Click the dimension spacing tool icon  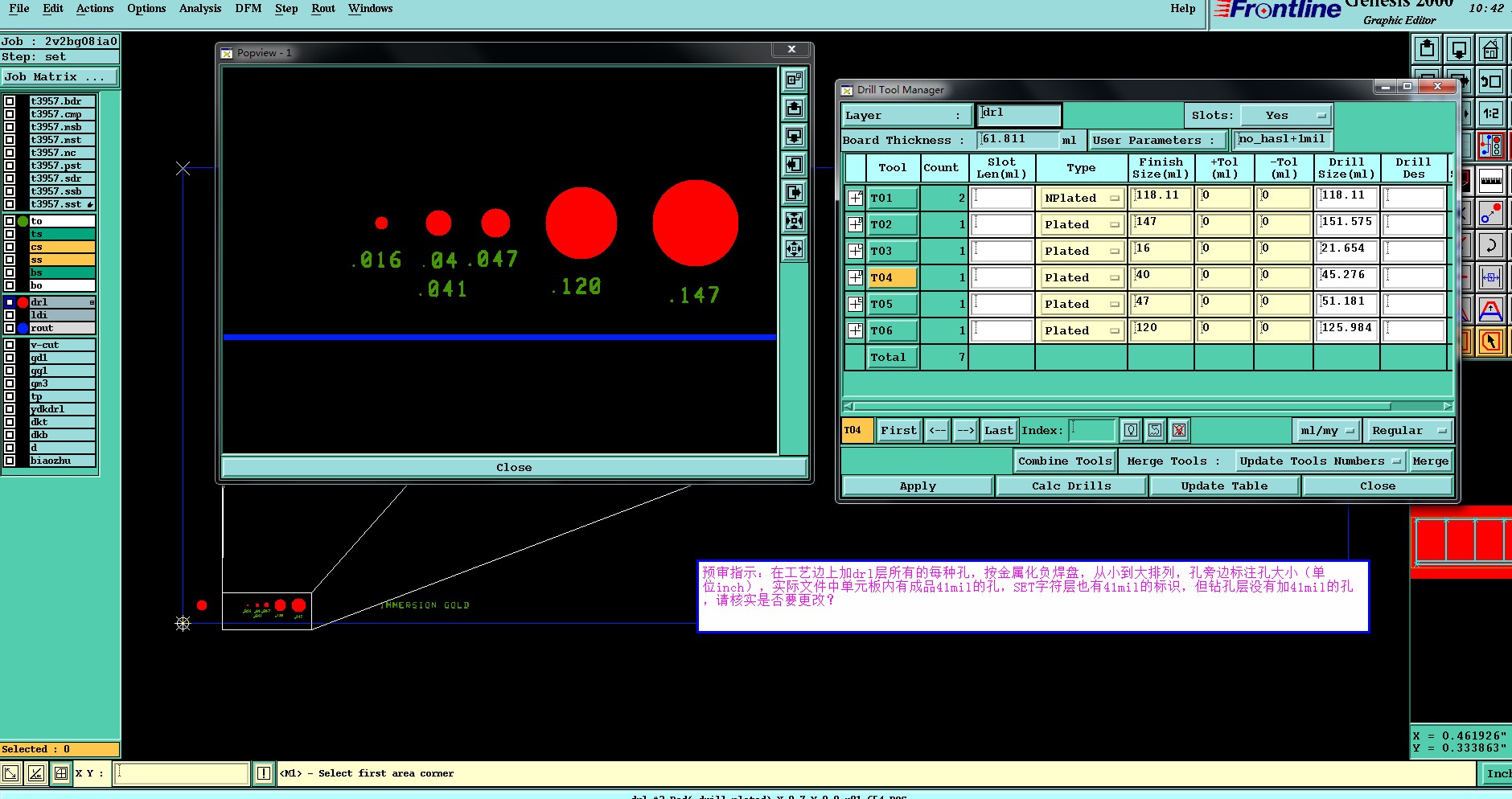pos(1490,277)
